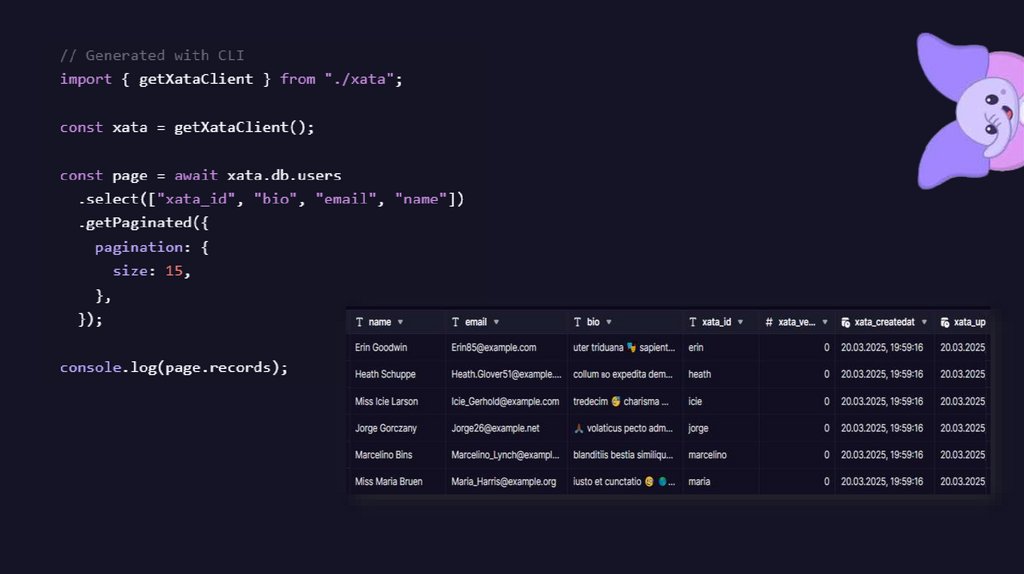Click the number hash icon of xata_ve... column
The width and height of the screenshot is (1024, 574).
click(769, 322)
